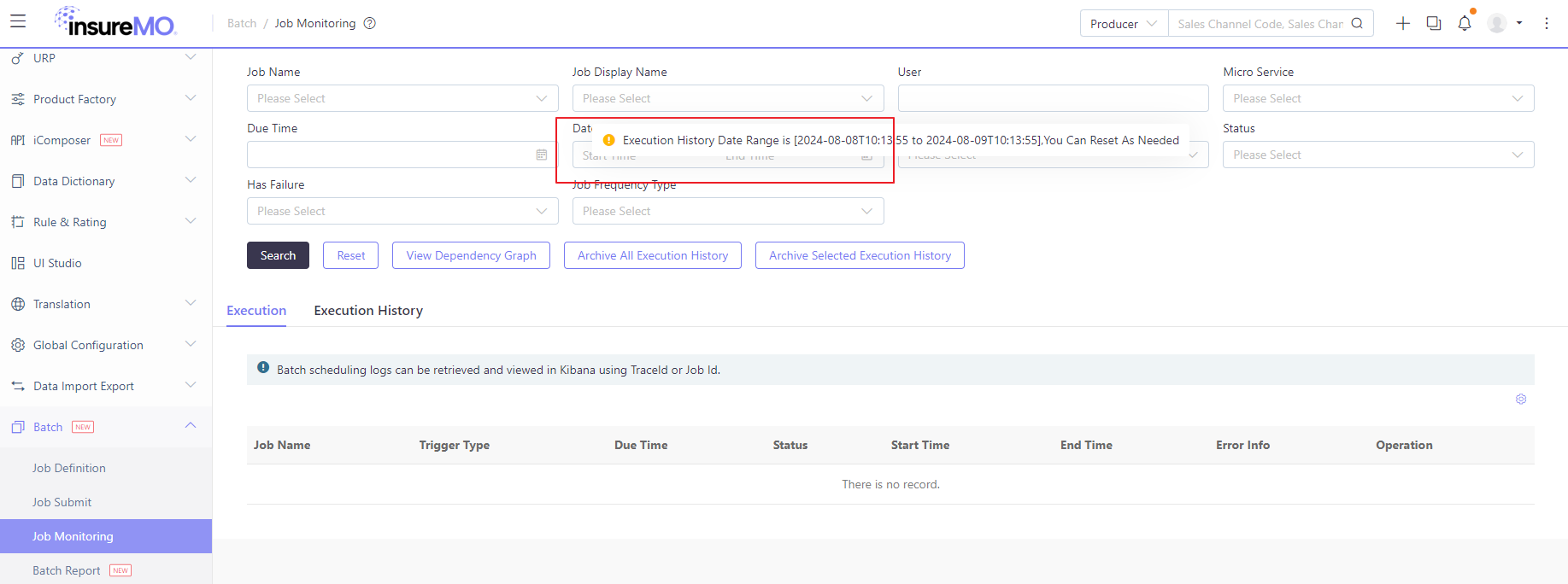Click the Rule & Rating icon
1568x584 pixels.
(x=18, y=222)
